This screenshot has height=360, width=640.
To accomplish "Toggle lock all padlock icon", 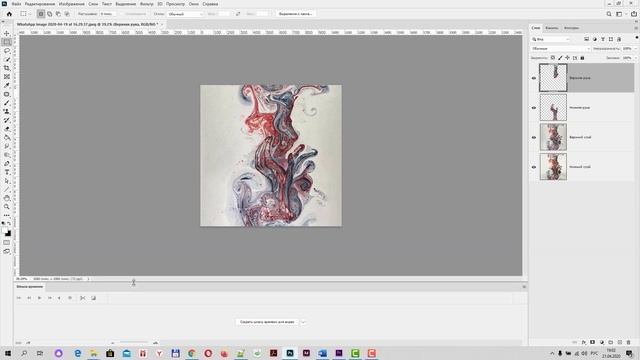I will point(582,58).
